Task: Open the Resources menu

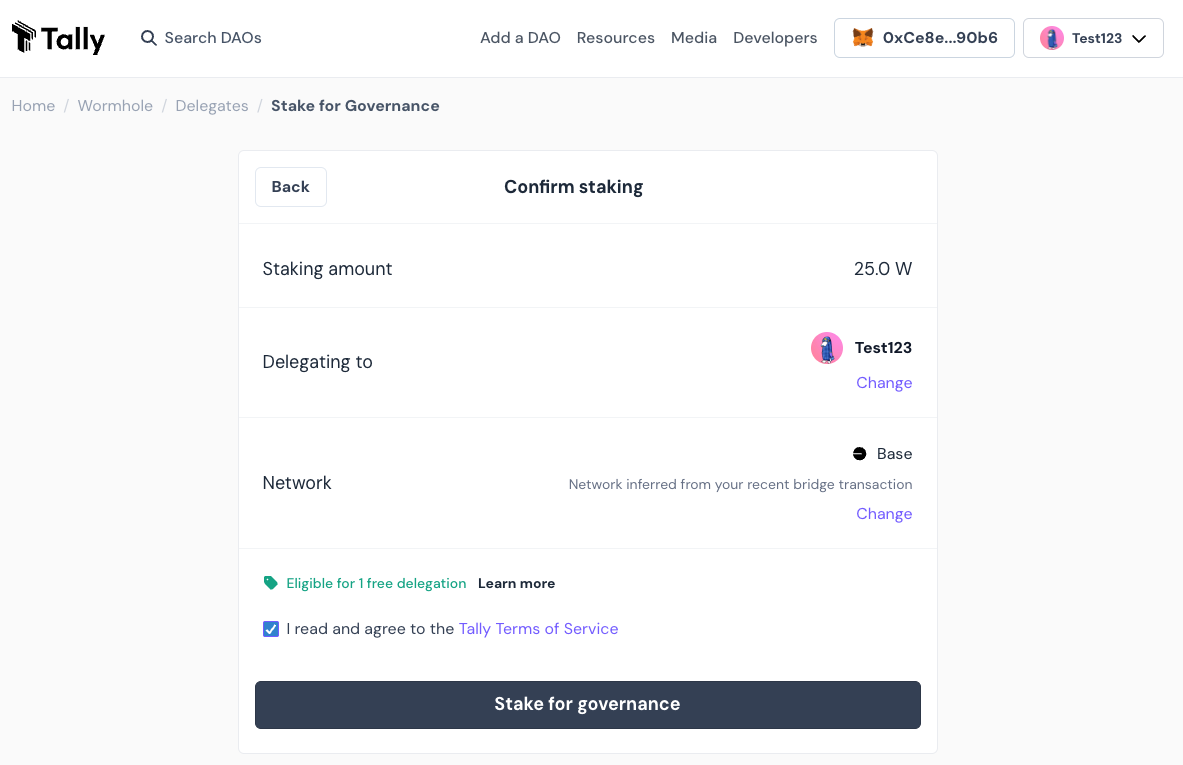Action: point(616,38)
